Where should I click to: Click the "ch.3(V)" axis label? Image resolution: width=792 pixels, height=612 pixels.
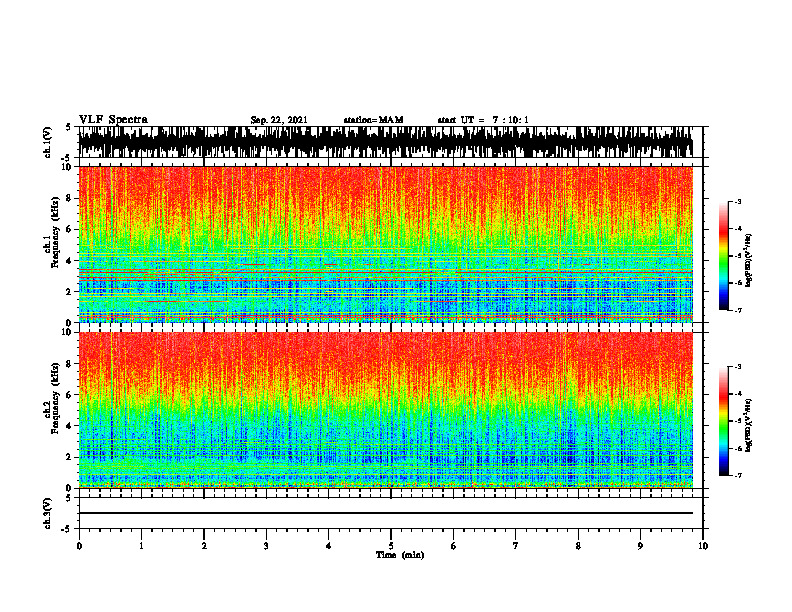[x=48, y=513]
